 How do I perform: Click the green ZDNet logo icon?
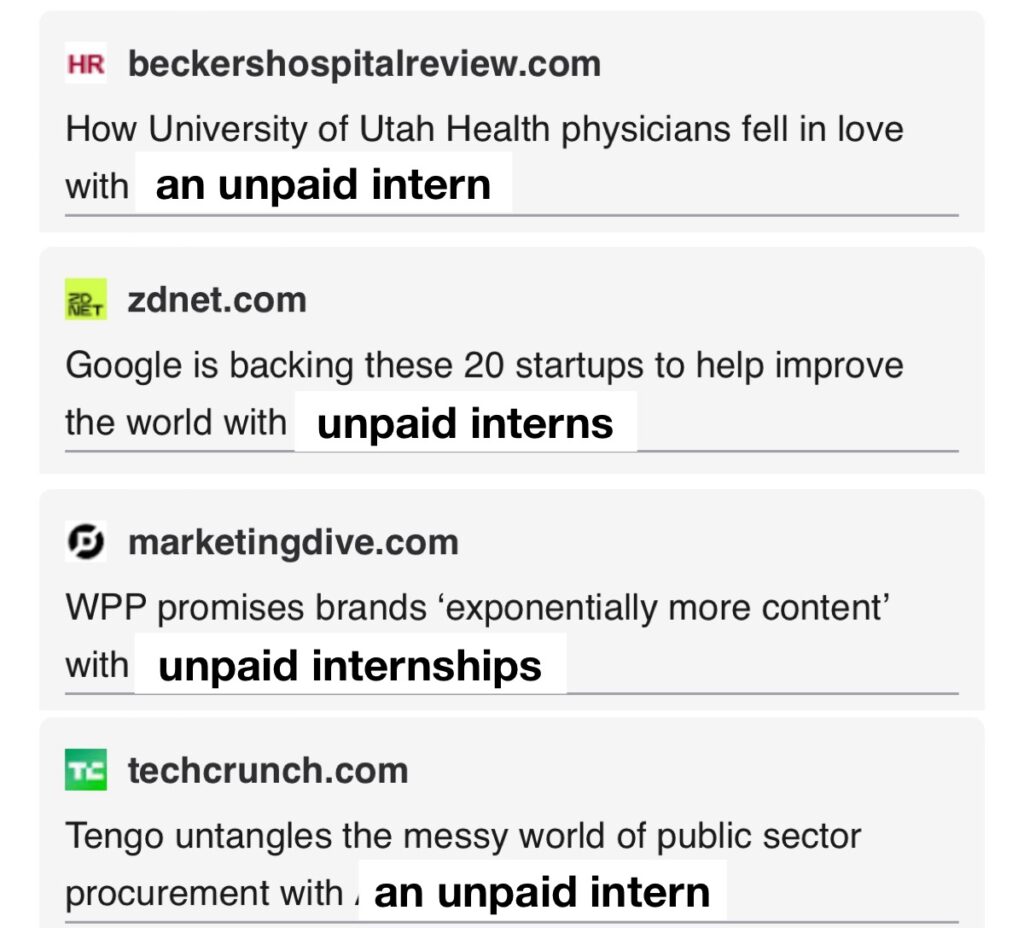click(85, 301)
